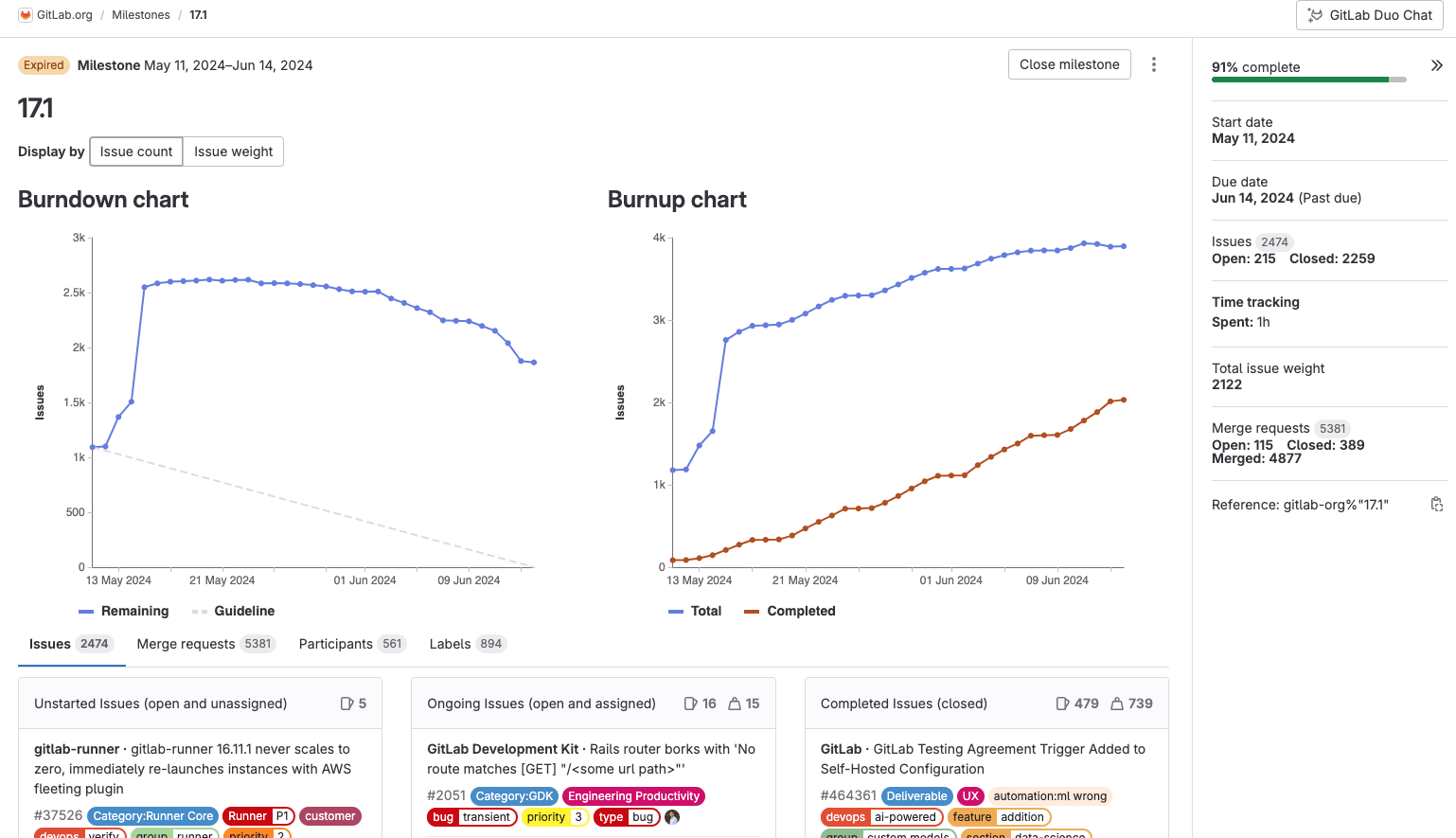The width and height of the screenshot is (1456, 838).
Task: Click the weight icon in Completed Issues header
Action: point(1117,704)
